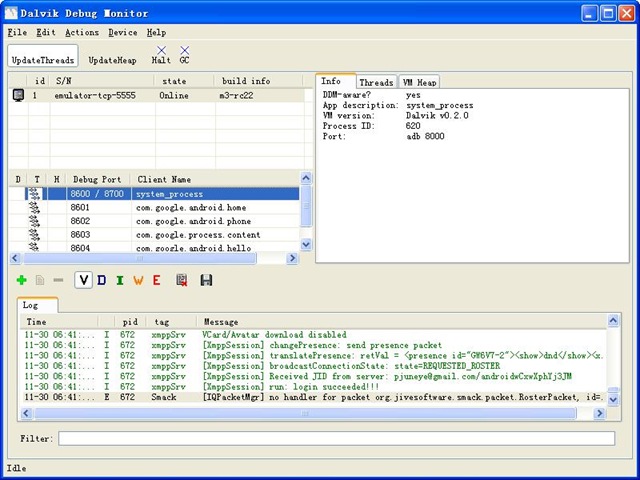Open the Device menu
Image resolution: width=640 pixels, height=480 pixels.
pyautogui.click(x=123, y=32)
